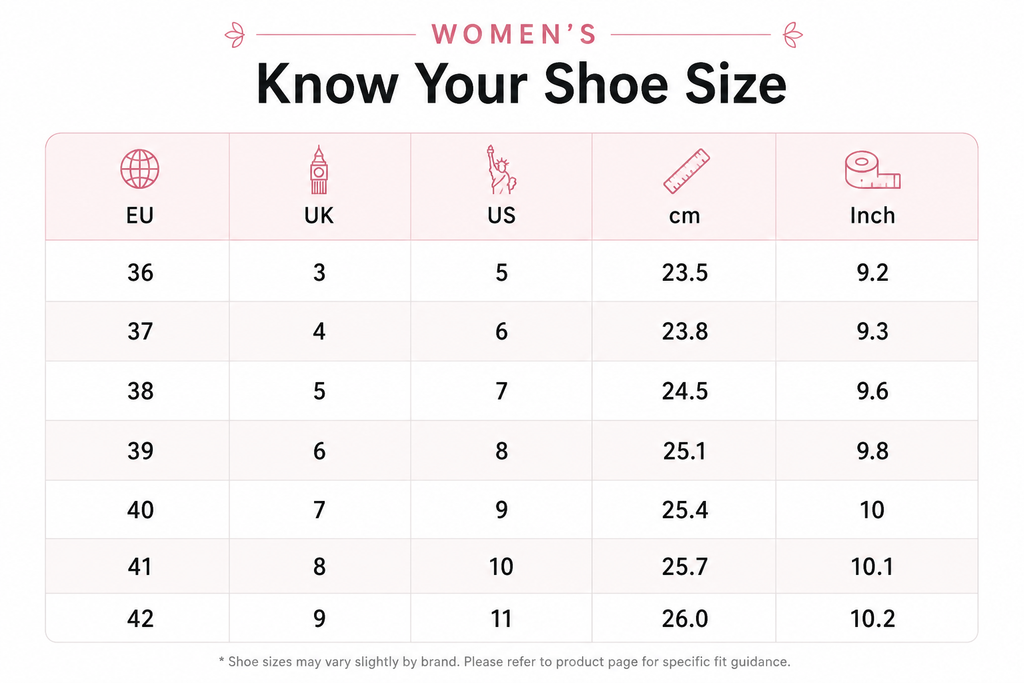
Task: Click US size 11 cell
Action: tap(502, 618)
